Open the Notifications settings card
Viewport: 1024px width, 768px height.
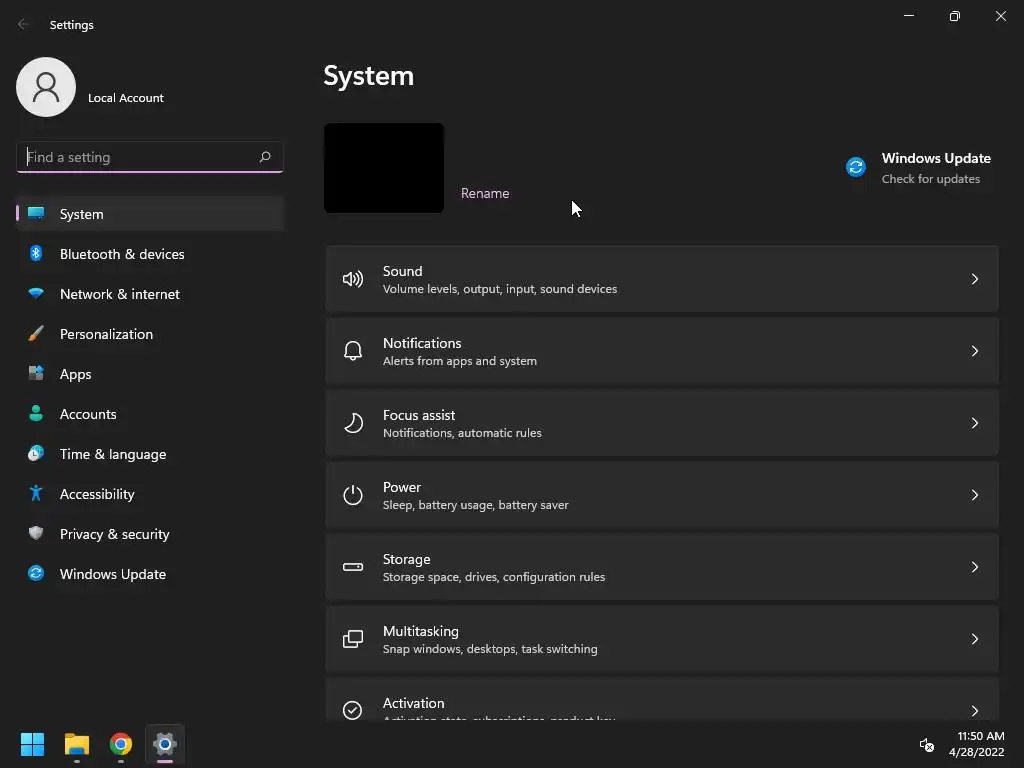click(x=662, y=351)
